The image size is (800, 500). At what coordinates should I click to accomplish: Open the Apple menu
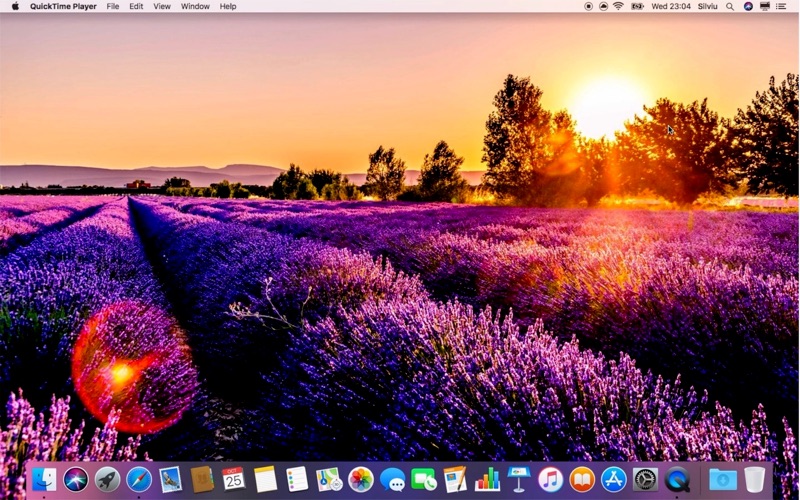pyautogui.click(x=15, y=6)
